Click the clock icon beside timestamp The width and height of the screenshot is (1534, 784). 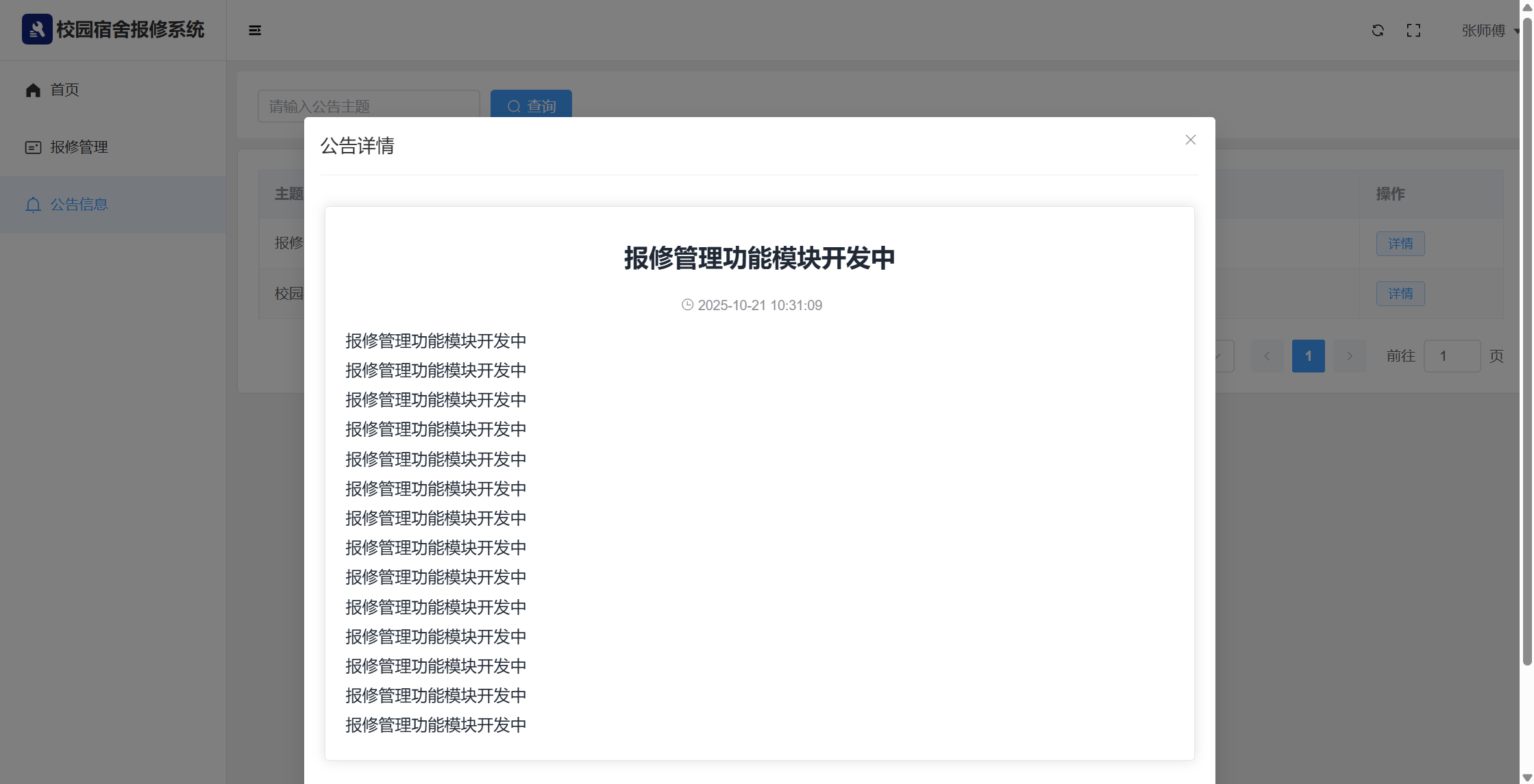coord(687,305)
